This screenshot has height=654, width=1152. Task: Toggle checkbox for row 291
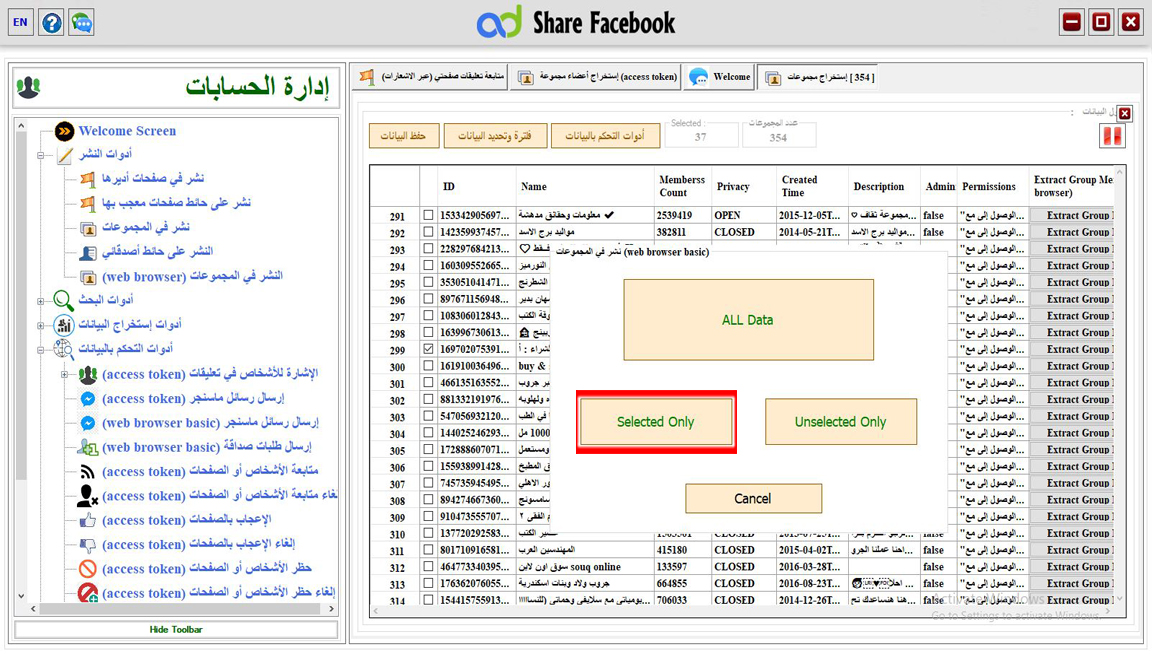coord(428,215)
